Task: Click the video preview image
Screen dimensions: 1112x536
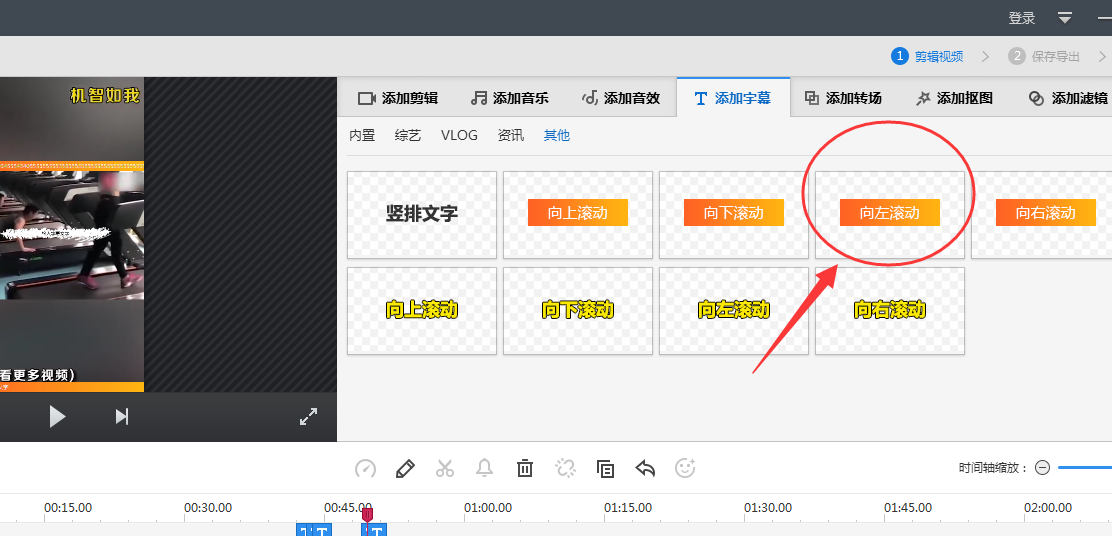Action: 72,235
